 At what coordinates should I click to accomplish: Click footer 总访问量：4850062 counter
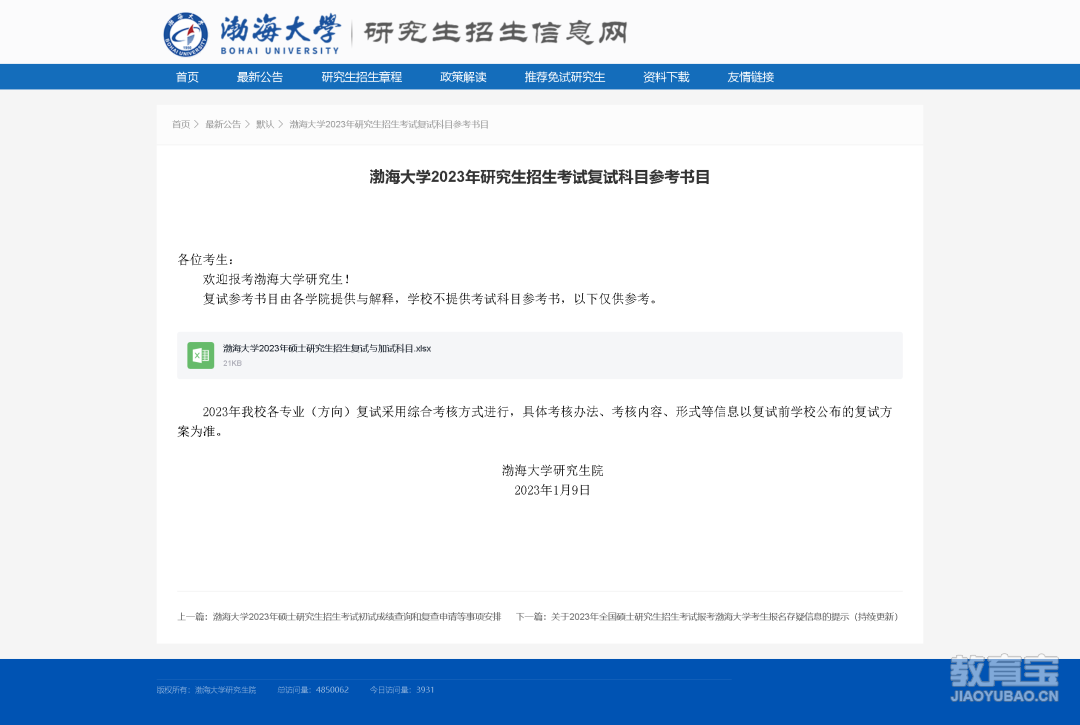313,690
